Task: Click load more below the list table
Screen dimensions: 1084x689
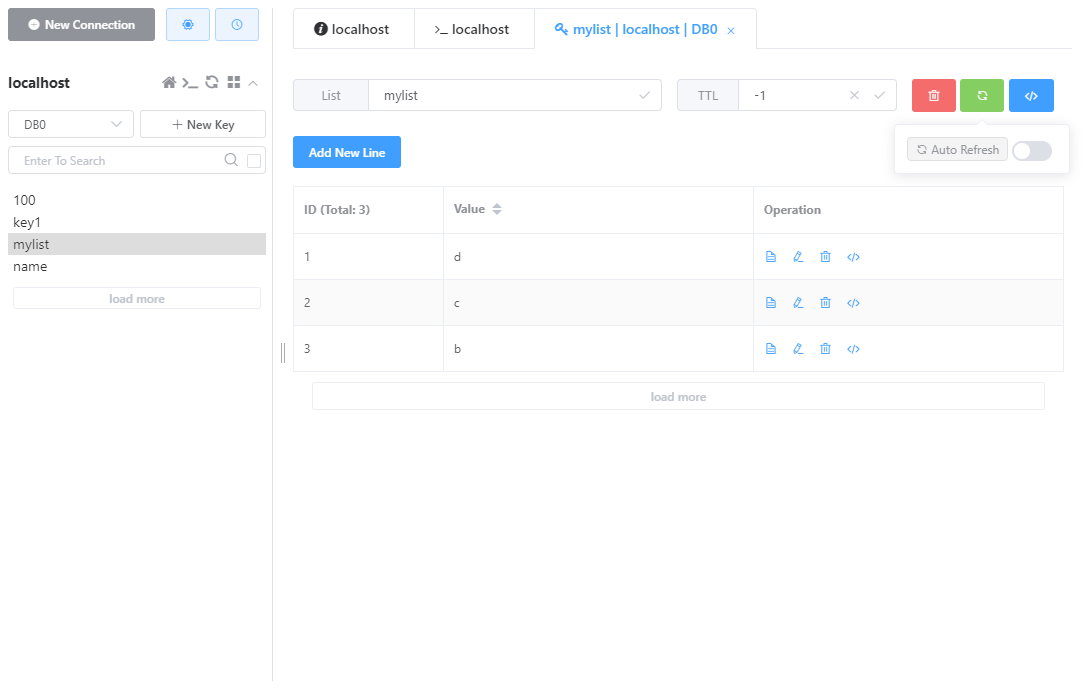Action: [x=678, y=397]
